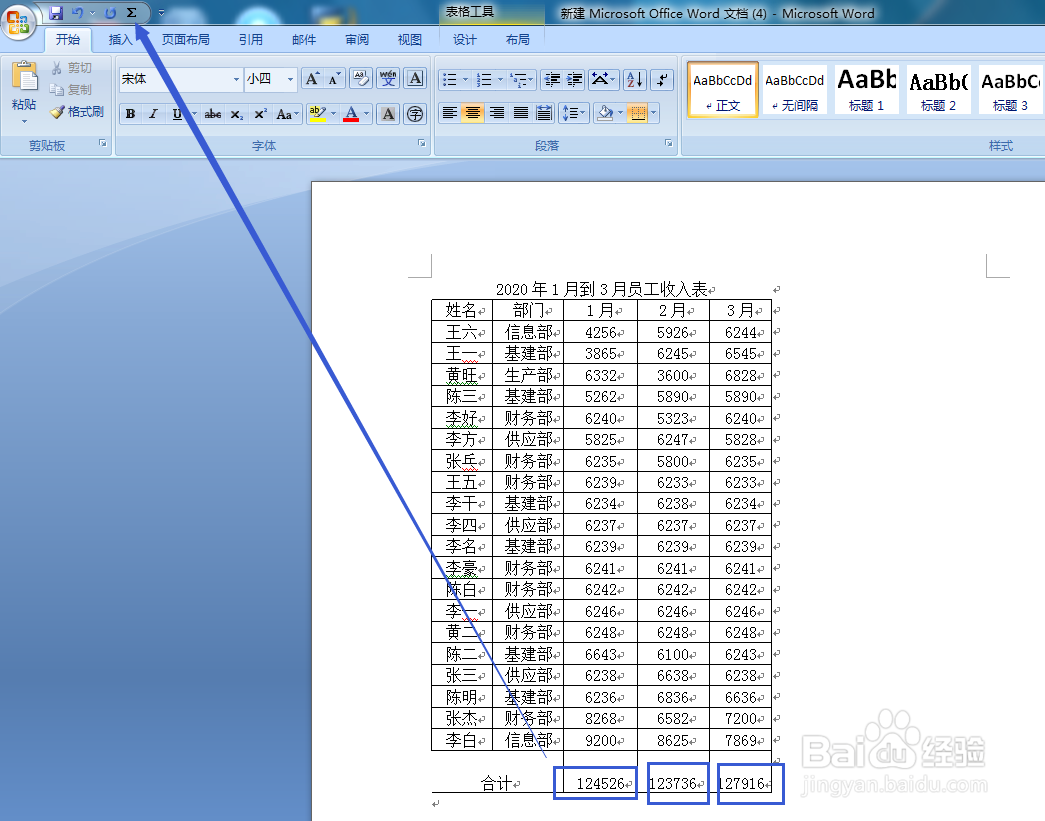Switch to 邮件 tab

pos(304,40)
